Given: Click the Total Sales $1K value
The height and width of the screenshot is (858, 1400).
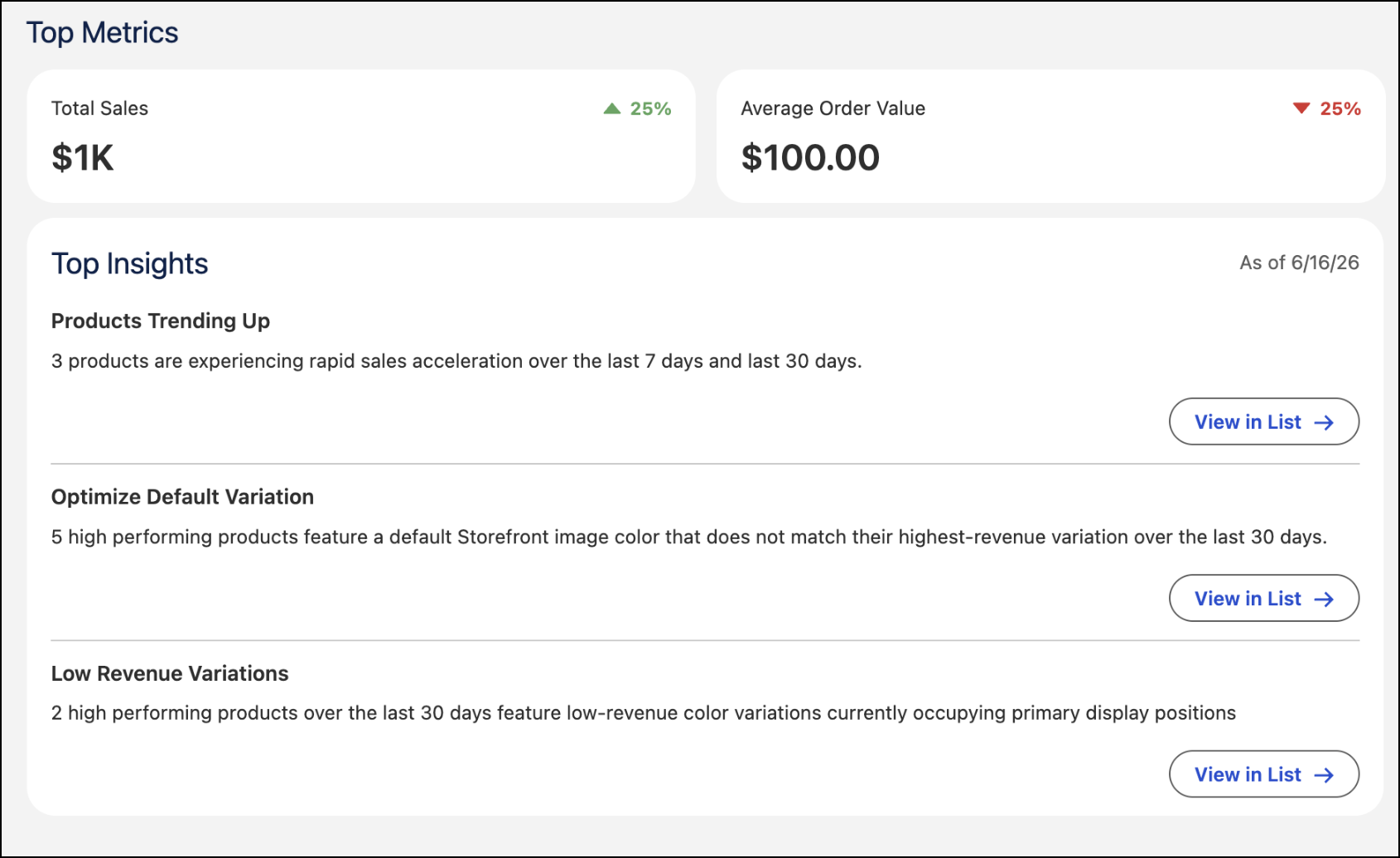Looking at the screenshot, I should [82, 157].
